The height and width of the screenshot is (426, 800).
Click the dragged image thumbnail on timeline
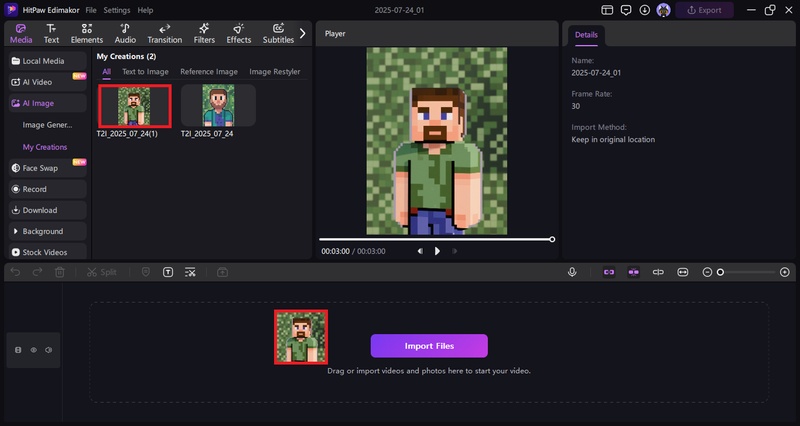301,337
